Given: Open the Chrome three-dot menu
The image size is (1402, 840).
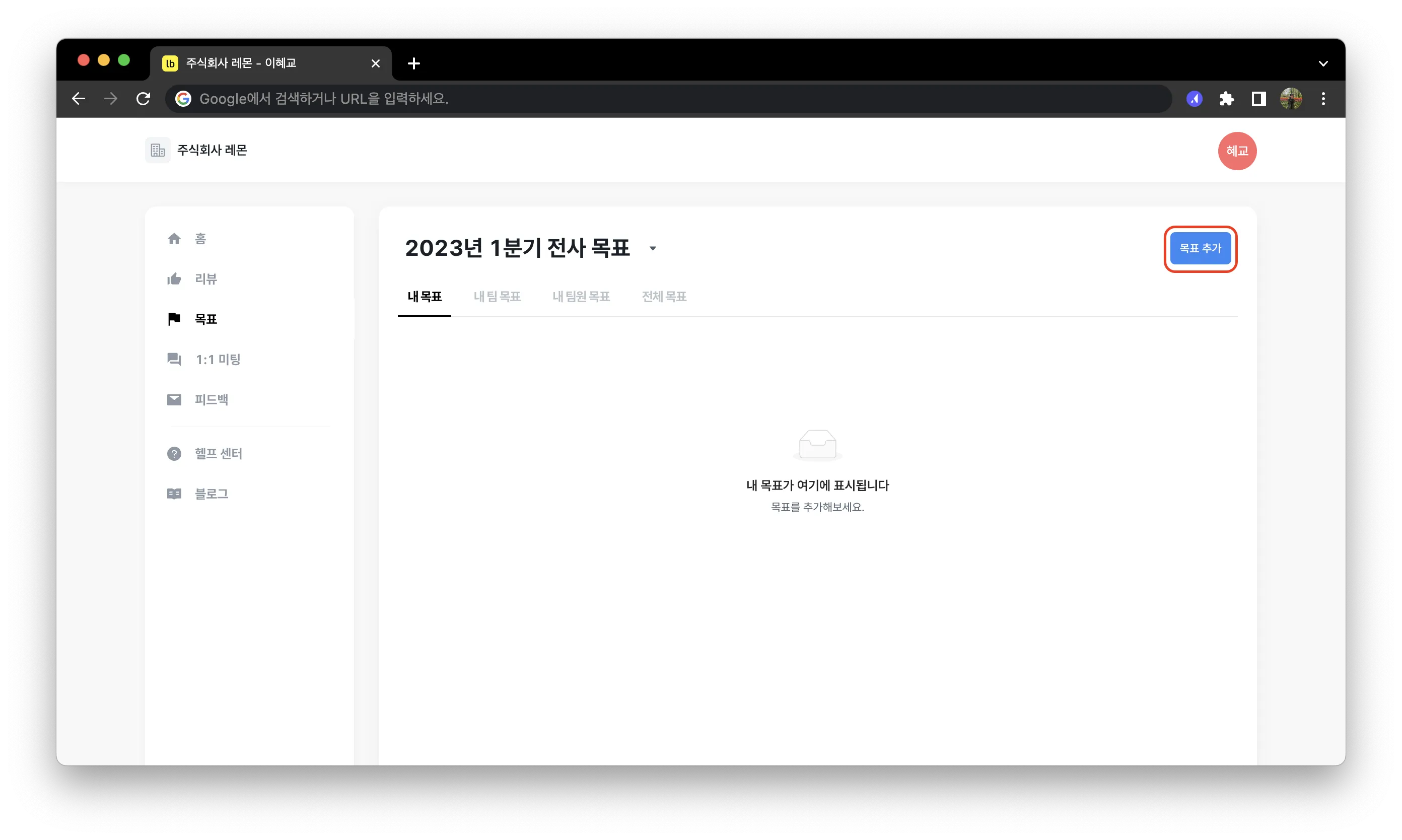Looking at the screenshot, I should (1323, 99).
